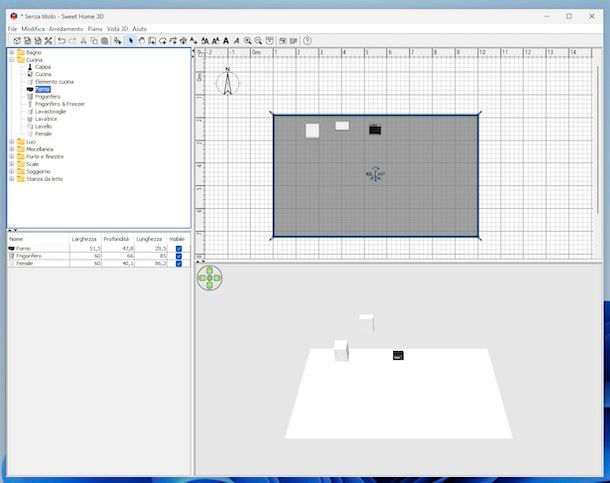
Task: Click the New home toolbar icon
Action: click(17, 40)
